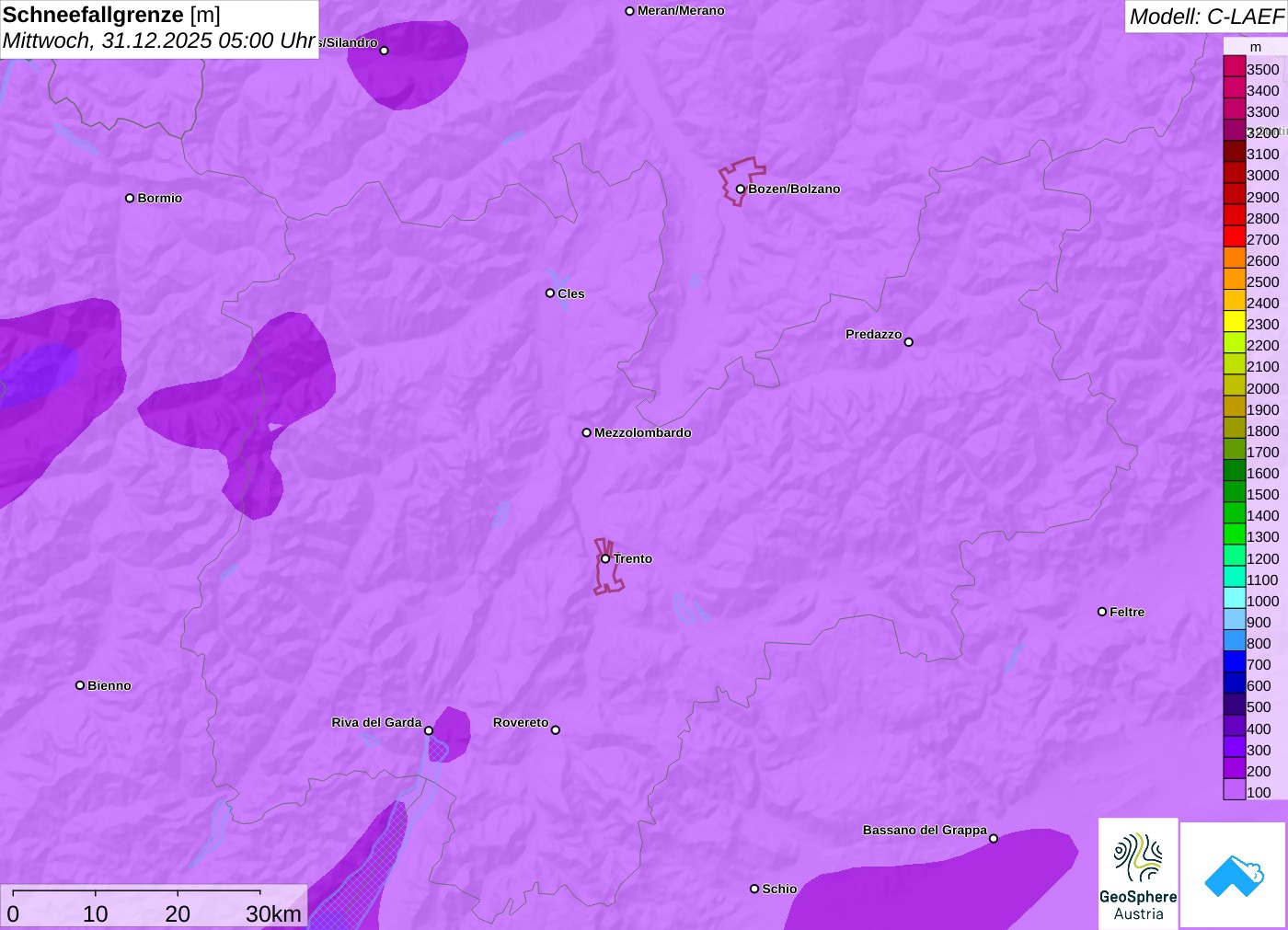
Task: Click the 1500 m green legend swatch
Action: 1235,492
